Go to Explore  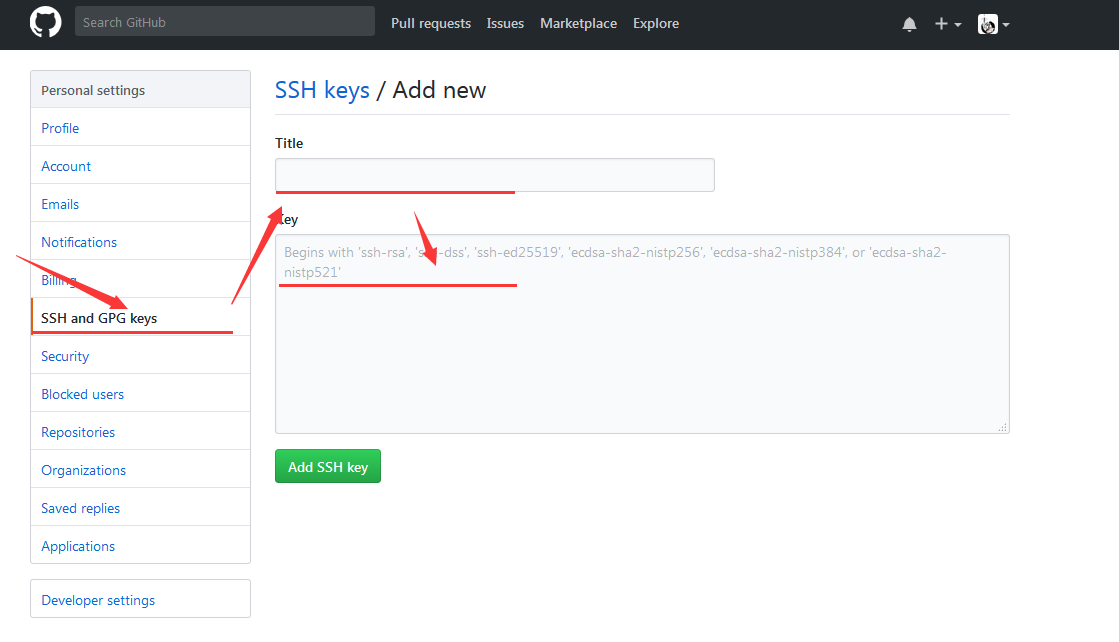pyautogui.click(x=656, y=23)
